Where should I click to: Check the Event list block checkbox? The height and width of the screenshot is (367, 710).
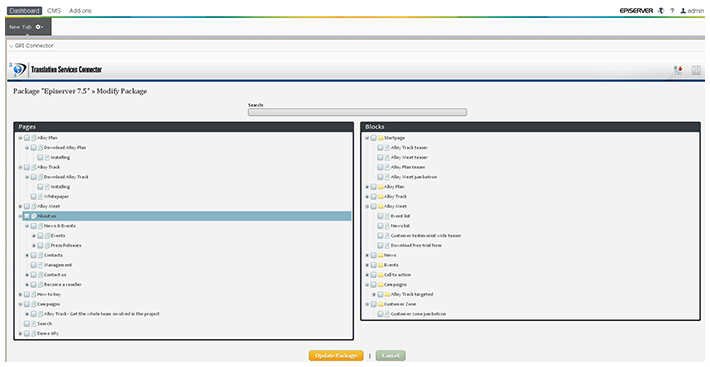pos(380,216)
